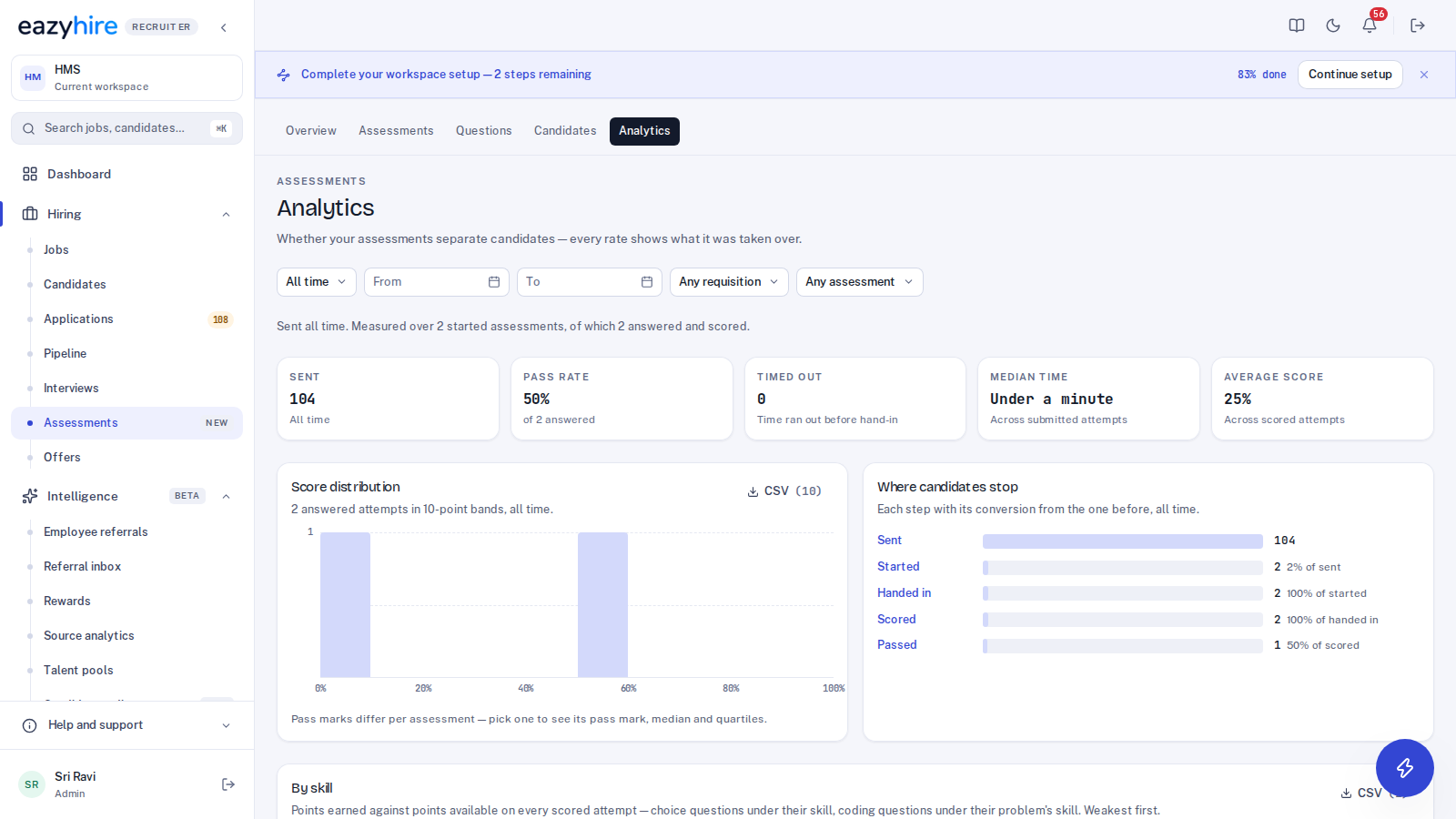This screenshot has width=1456, height=819.
Task: Sign out using icon beside Sri Ravi
Action: point(228,784)
